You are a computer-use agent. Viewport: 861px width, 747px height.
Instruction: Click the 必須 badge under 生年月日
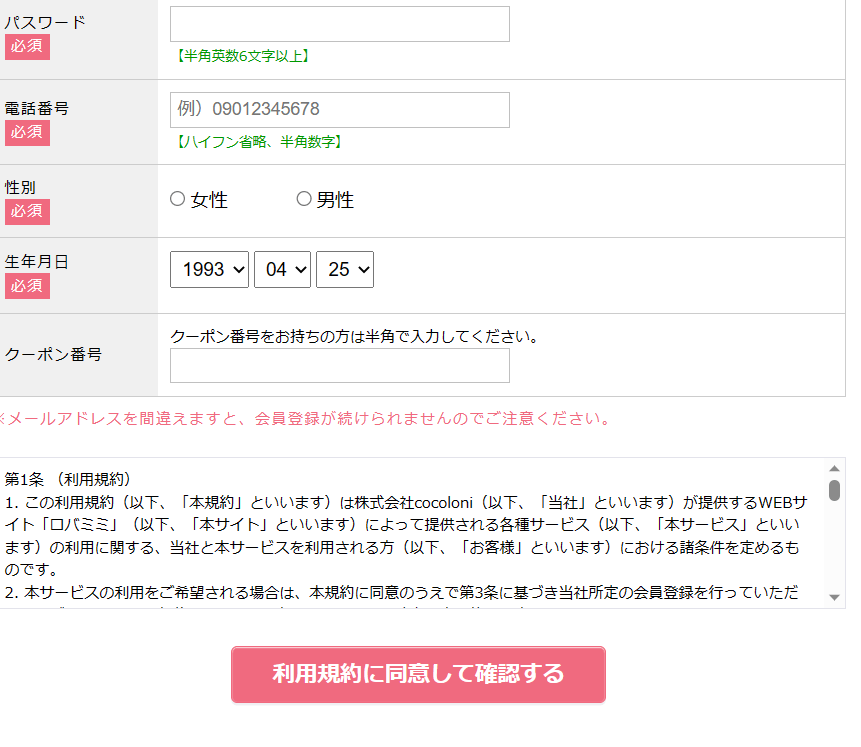(x=27, y=286)
